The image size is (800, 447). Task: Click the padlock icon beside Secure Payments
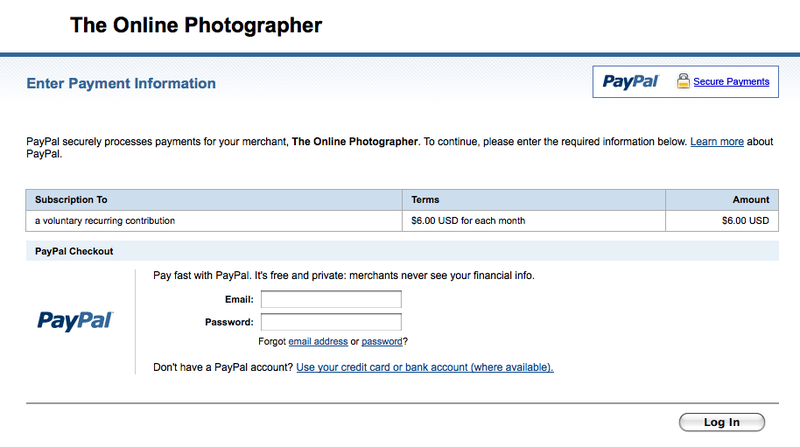click(x=683, y=81)
